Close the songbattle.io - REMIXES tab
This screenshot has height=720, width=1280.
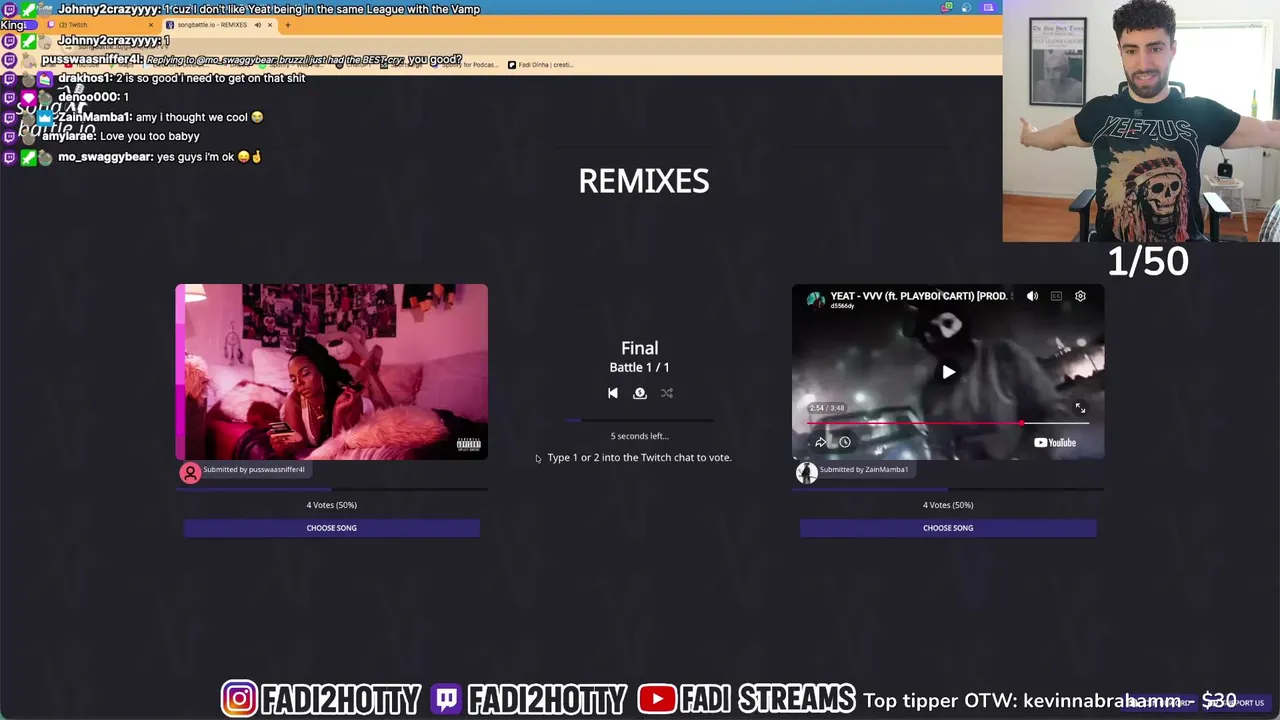(270, 24)
